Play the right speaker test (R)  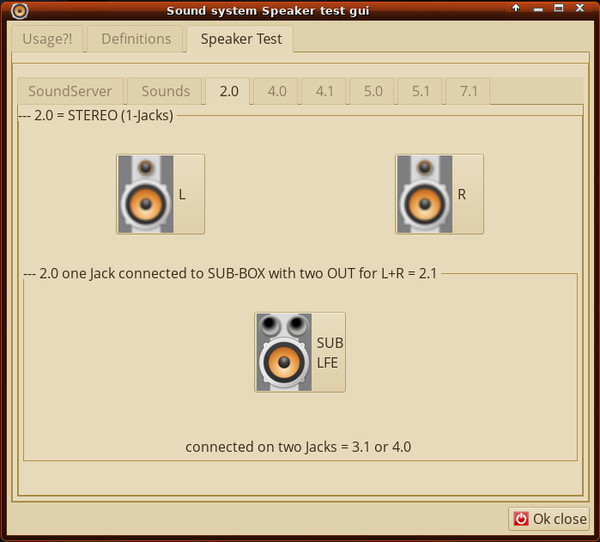click(439, 194)
